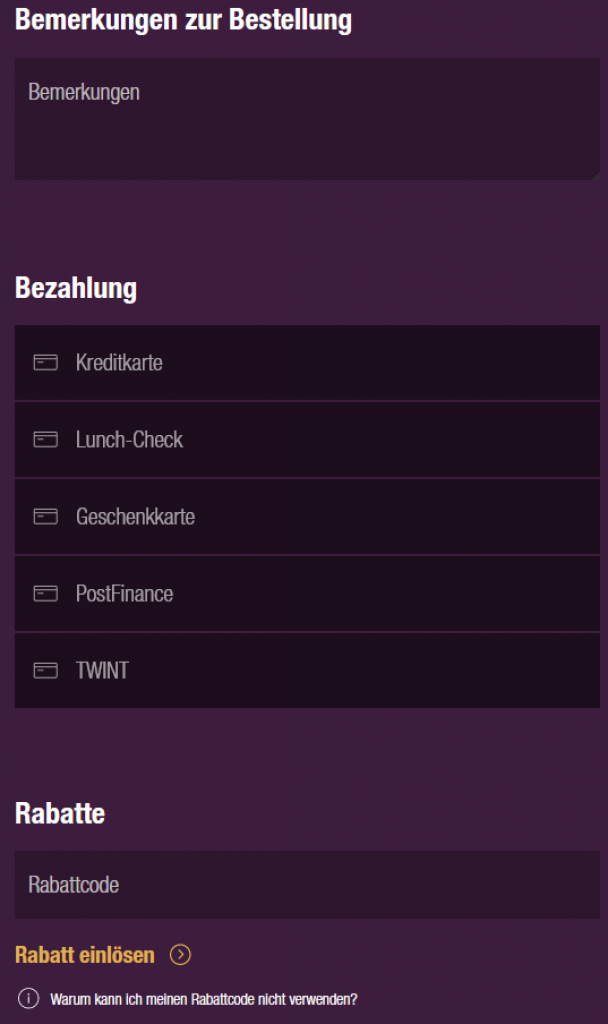Open 'Warum kann ich meinen Rabattcode nicht verwenden?'
This screenshot has width=608, height=1024.
pos(203,998)
